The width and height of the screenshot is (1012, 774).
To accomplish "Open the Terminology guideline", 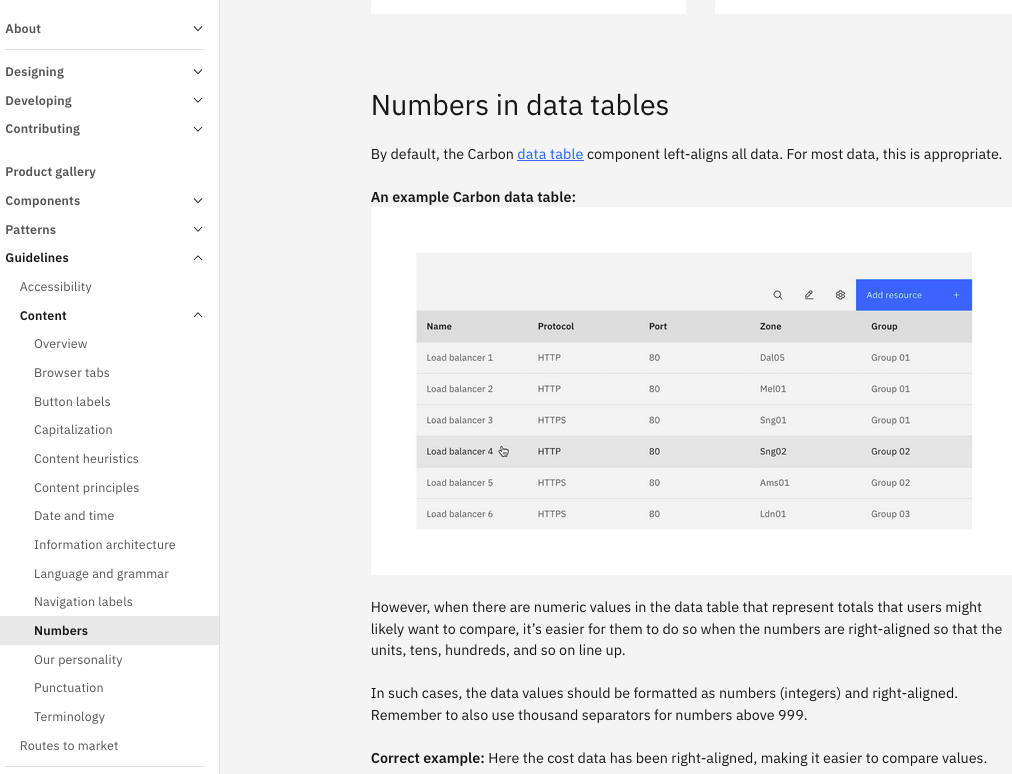I will point(69,717).
